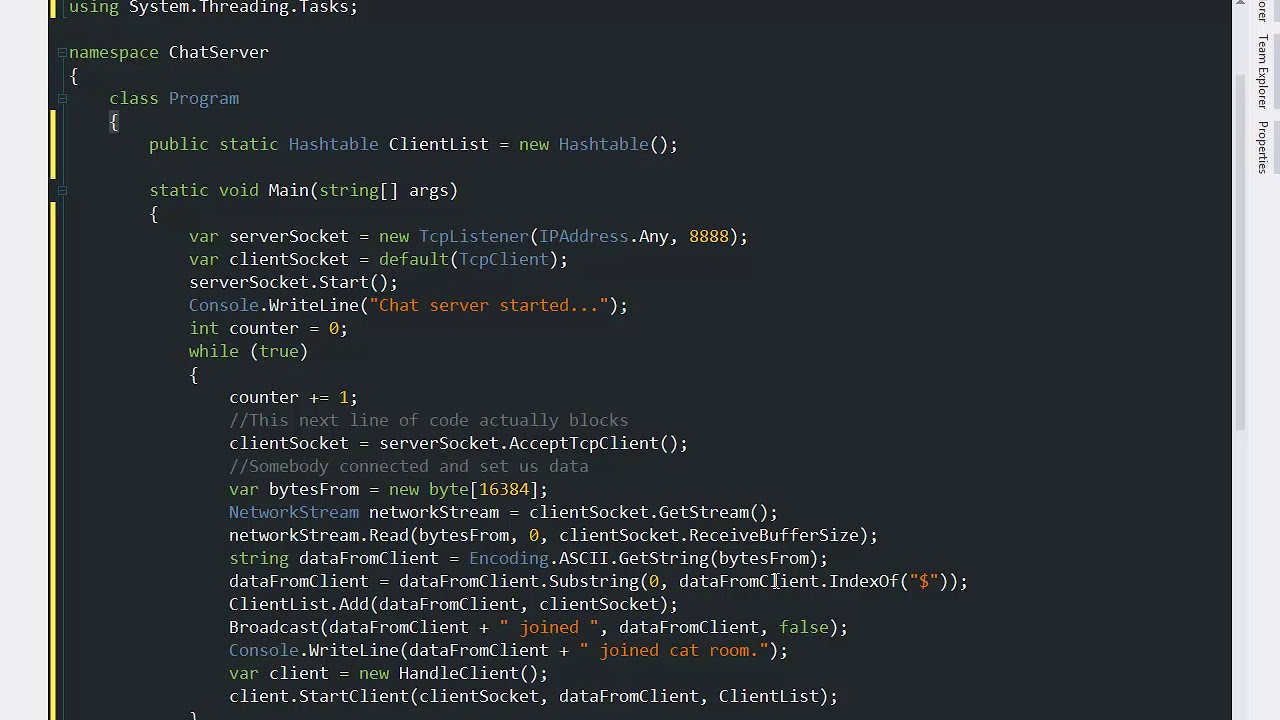The height and width of the screenshot is (720, 1280).
Task: Click the port number "8888"
Action: [x=708, y=236]
